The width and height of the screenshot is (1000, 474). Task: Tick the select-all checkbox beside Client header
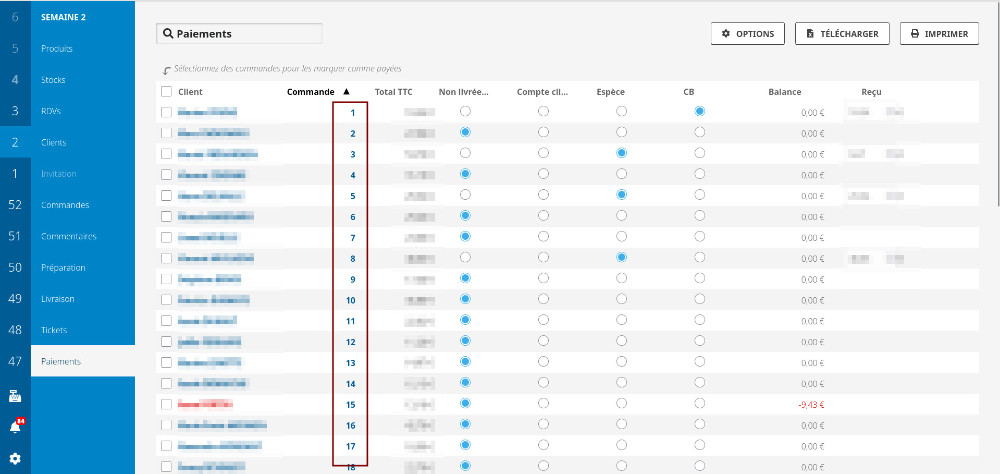(166, 92)
